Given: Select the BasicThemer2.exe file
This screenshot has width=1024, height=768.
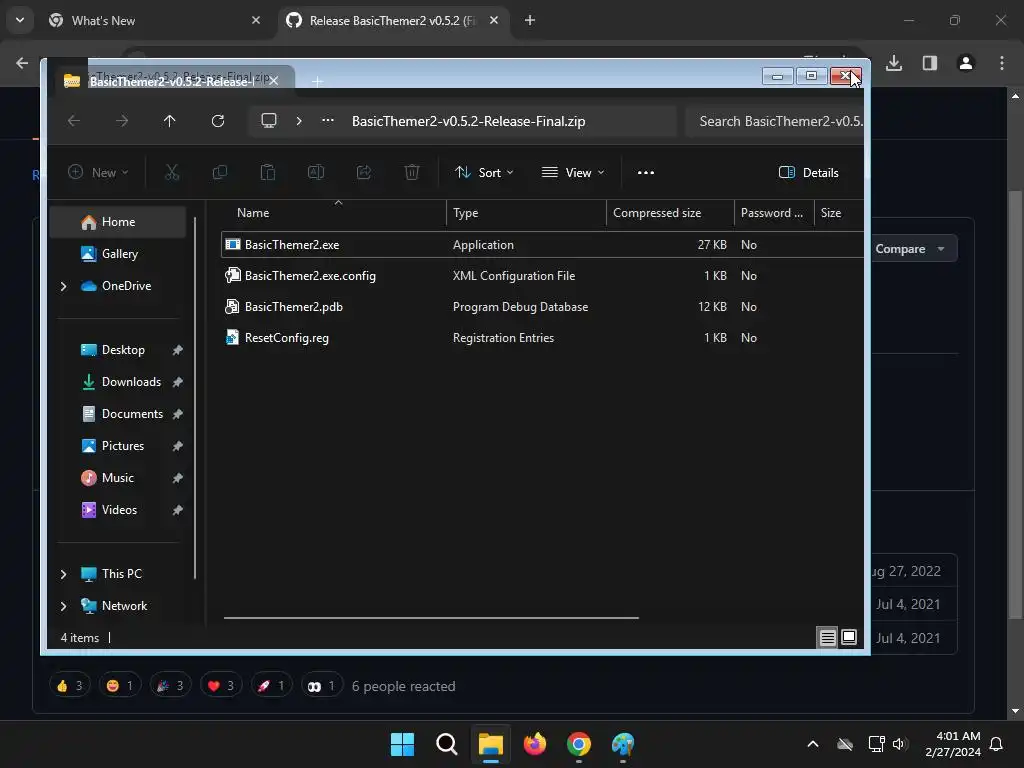Looking at the screenshot, I should (542, 245).
